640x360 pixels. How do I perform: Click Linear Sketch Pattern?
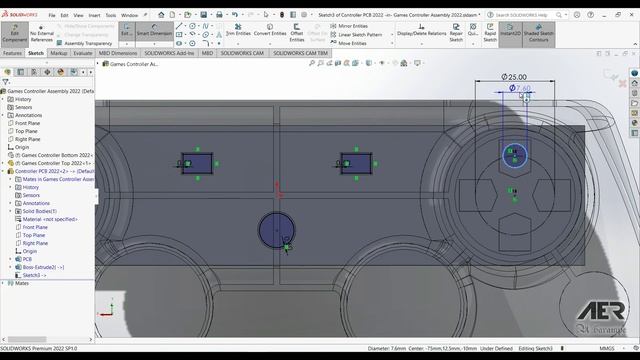(356, 35)
